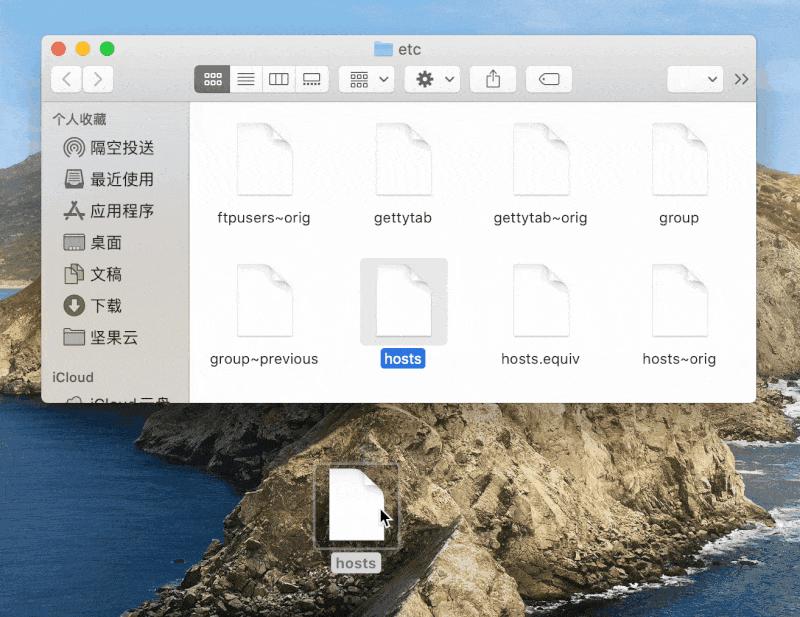Image resolution: width=800 pixels, height=617 pixels.
Task: Switch to Gallery View
Action: point(312,79)
